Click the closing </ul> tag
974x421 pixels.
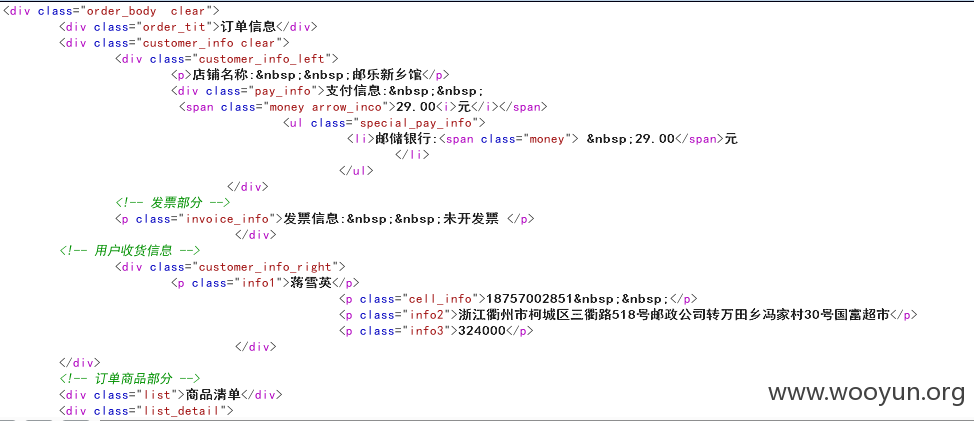(x=357, y=171)
